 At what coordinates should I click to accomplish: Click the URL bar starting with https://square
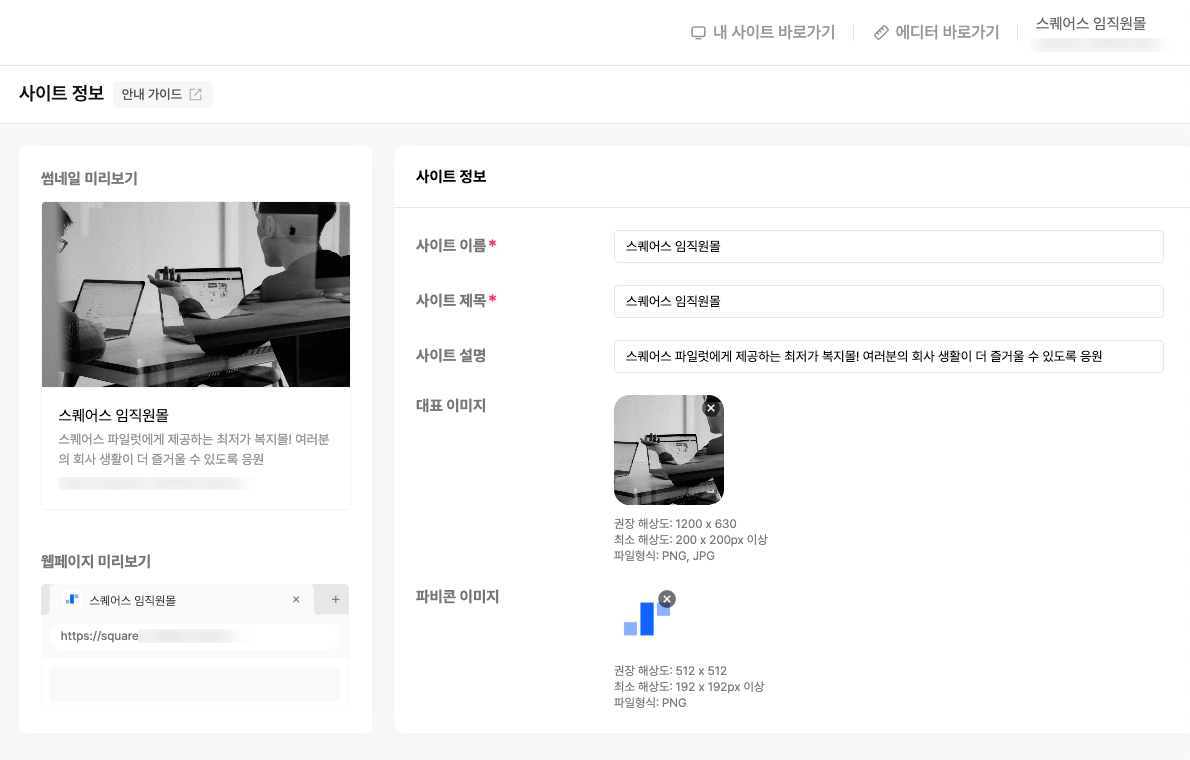194,637
